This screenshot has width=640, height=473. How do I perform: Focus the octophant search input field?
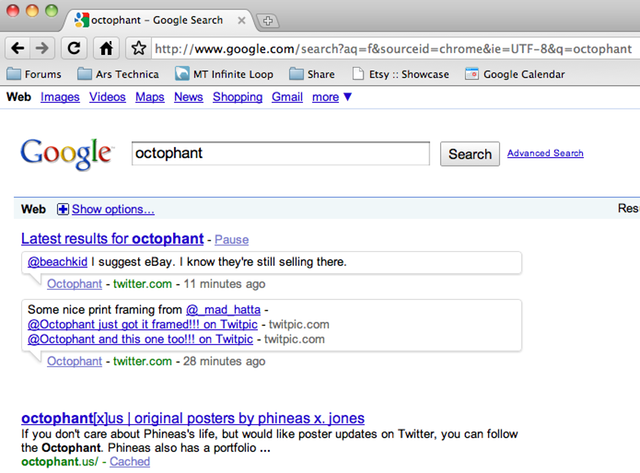tap(281, 153)
